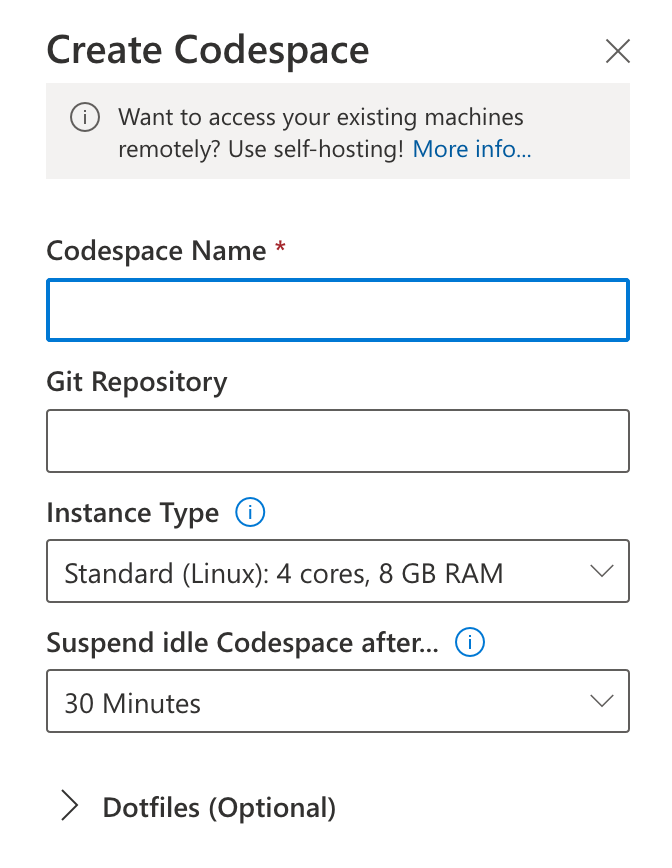This screenshot has width=672, height=868.
Task: Click the Dotfiles expand chevron arrow
Action: (x=69, y=805)
